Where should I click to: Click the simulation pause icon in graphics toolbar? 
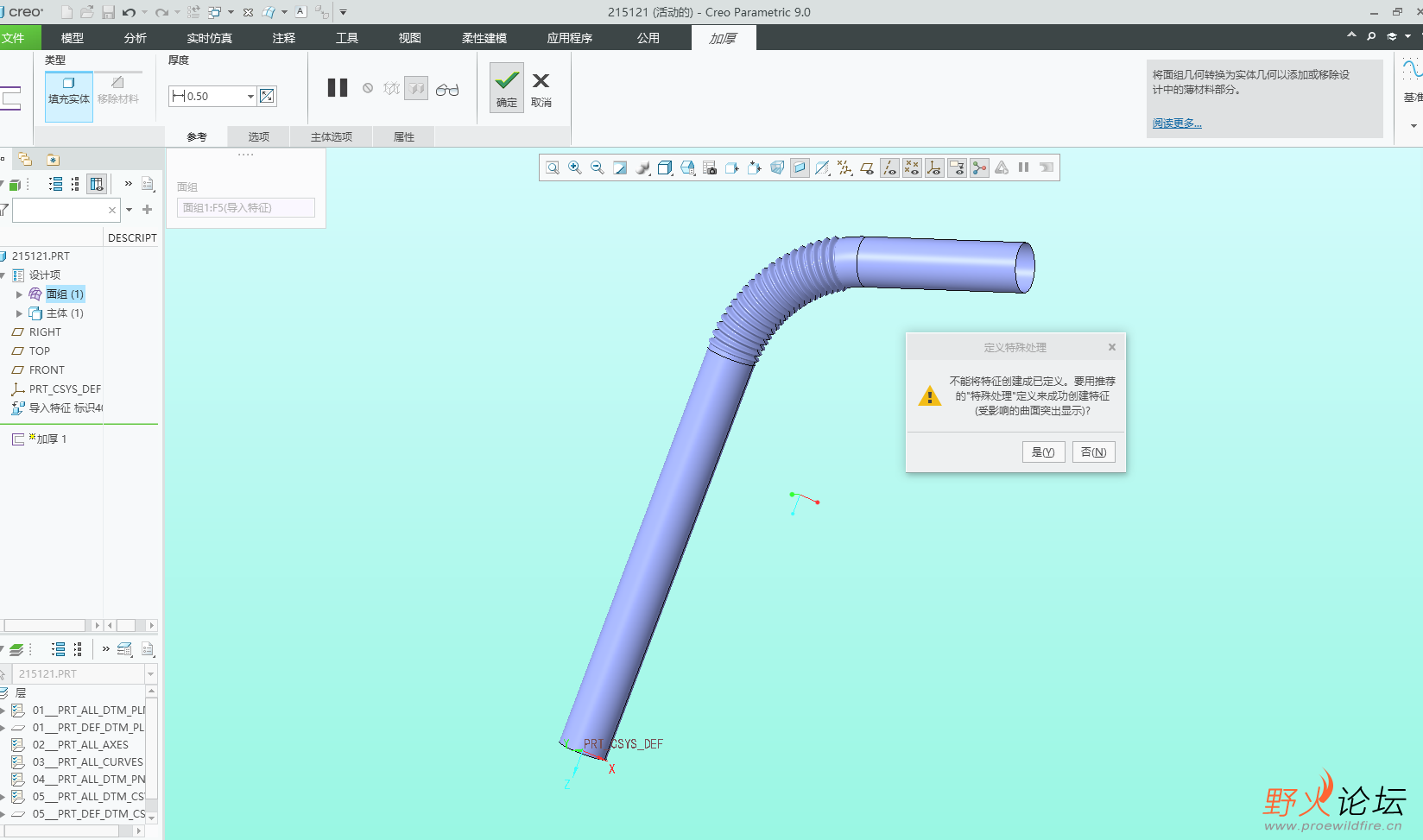click(1024, 167)
